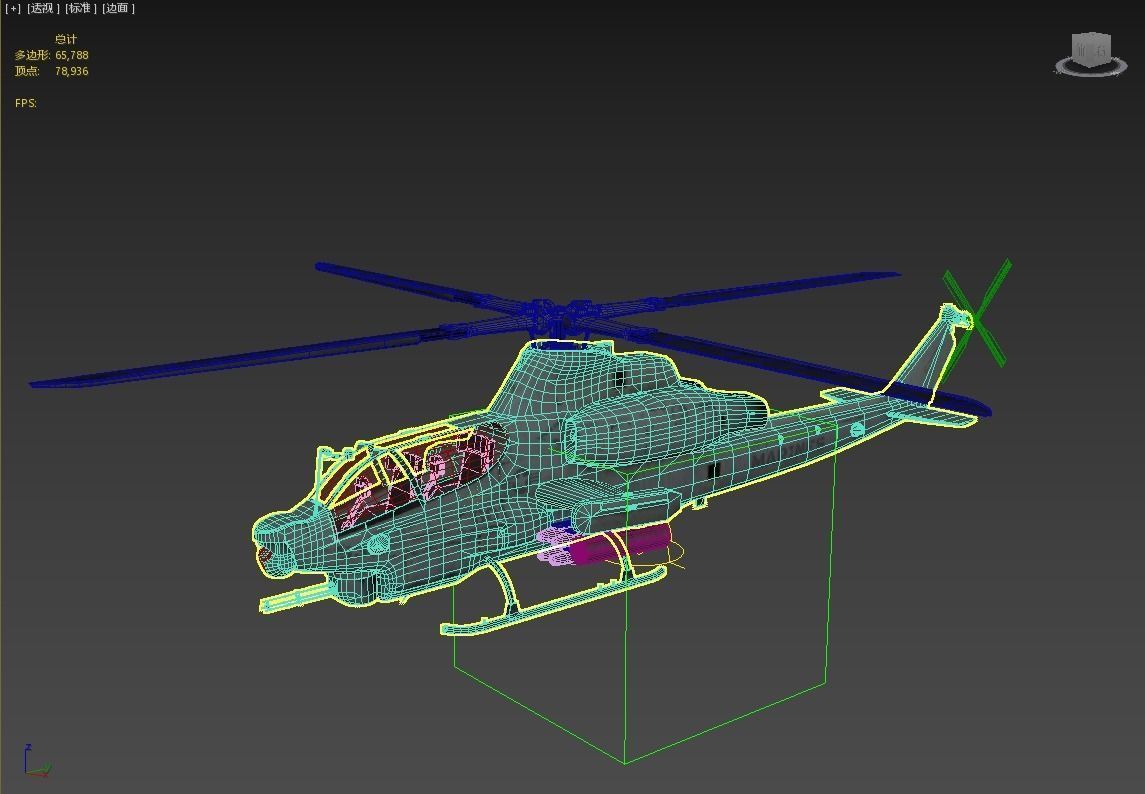Select the horizontal stabilizer on tail boom
Image resolution: width=1145 pixels, height=794 pixels.
[x=933, y=417]
